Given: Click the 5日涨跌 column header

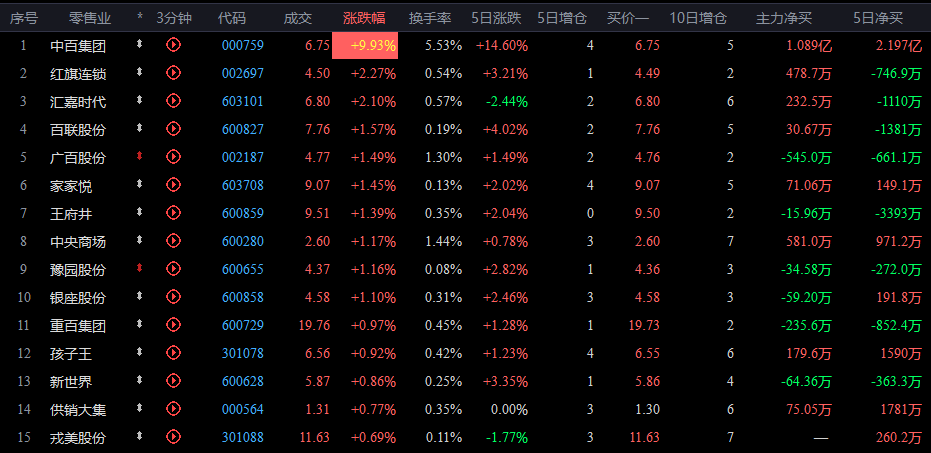Looking at the screenshot, I should click(x=496, y=18).
